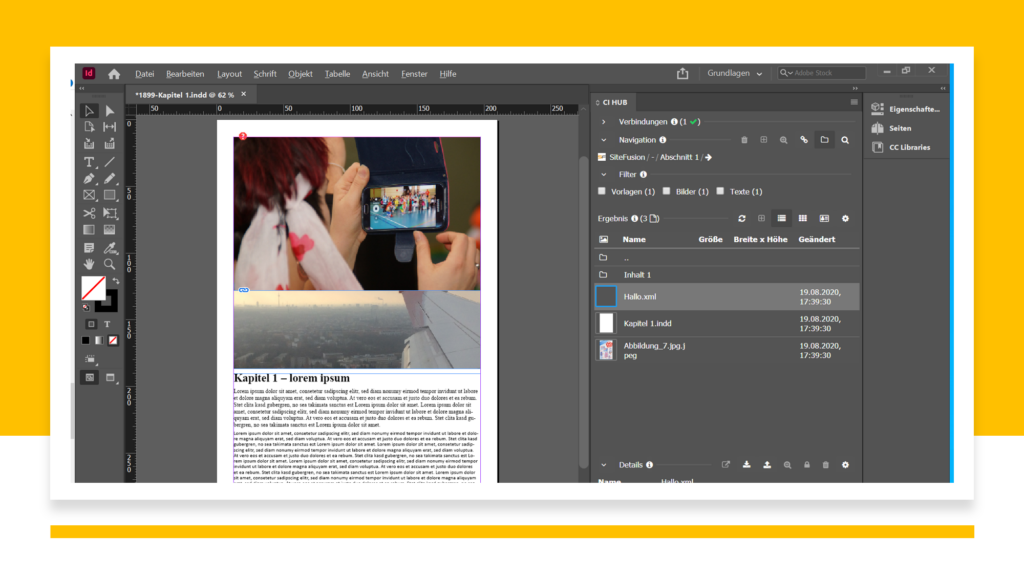The height and width of the screenshot is (576, 1024).
Task: Open the InDesign home screen icon
Action: tap(114, 74)
